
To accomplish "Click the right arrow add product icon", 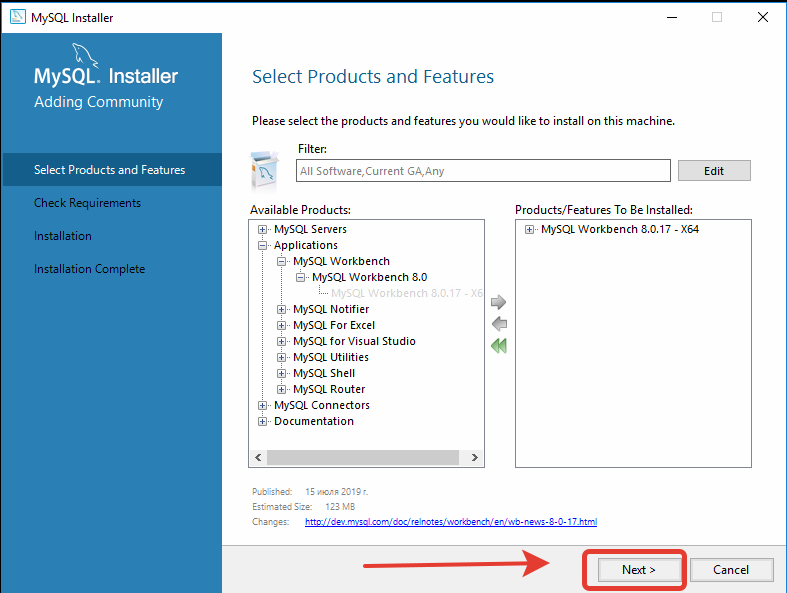I will [x=498, y=302].
